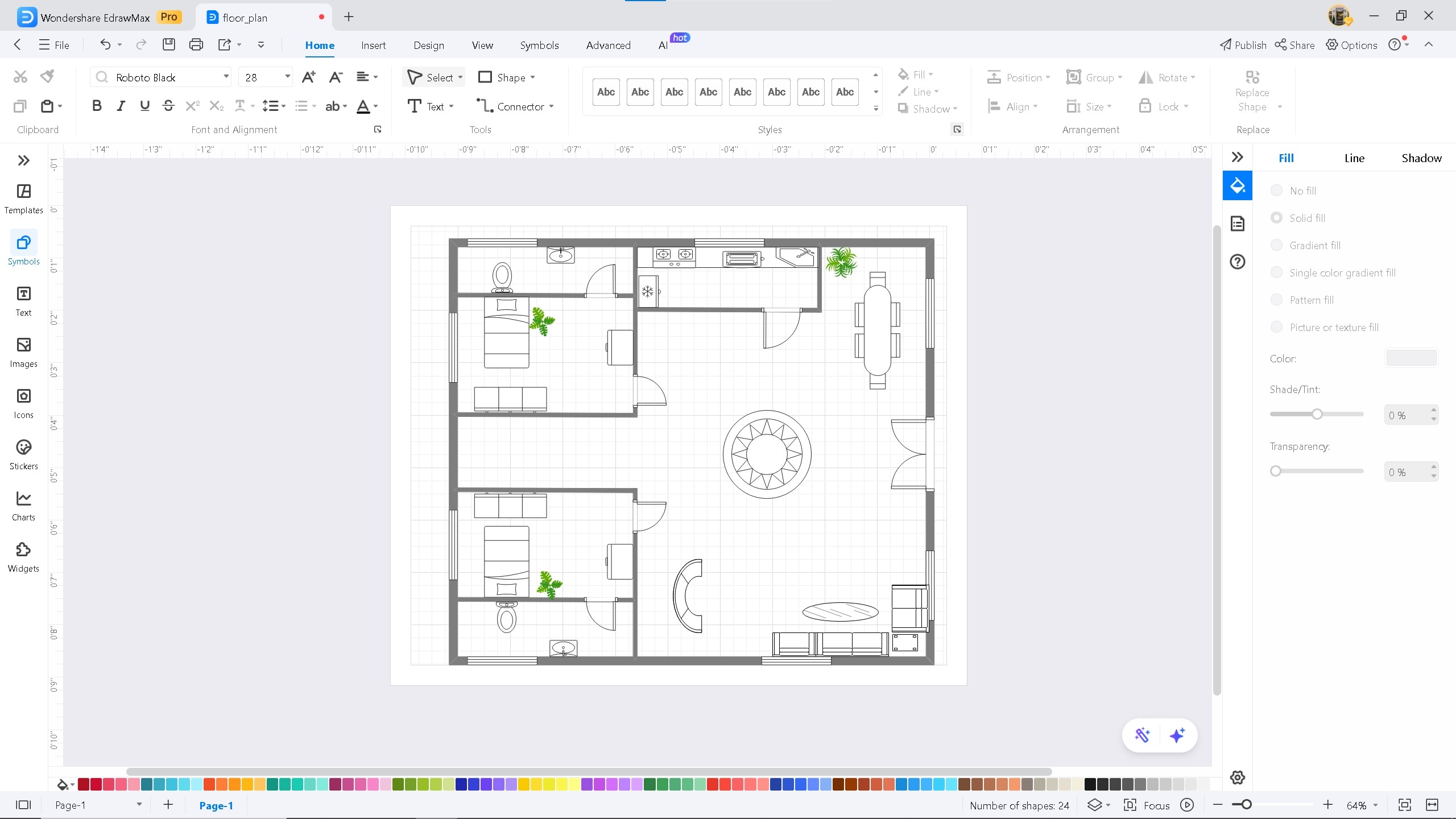Expand the Select tool dropdown
Image resolution: width=1456 pixels, height=819 pixels.
pyautogui.click(x=460, y=77)
